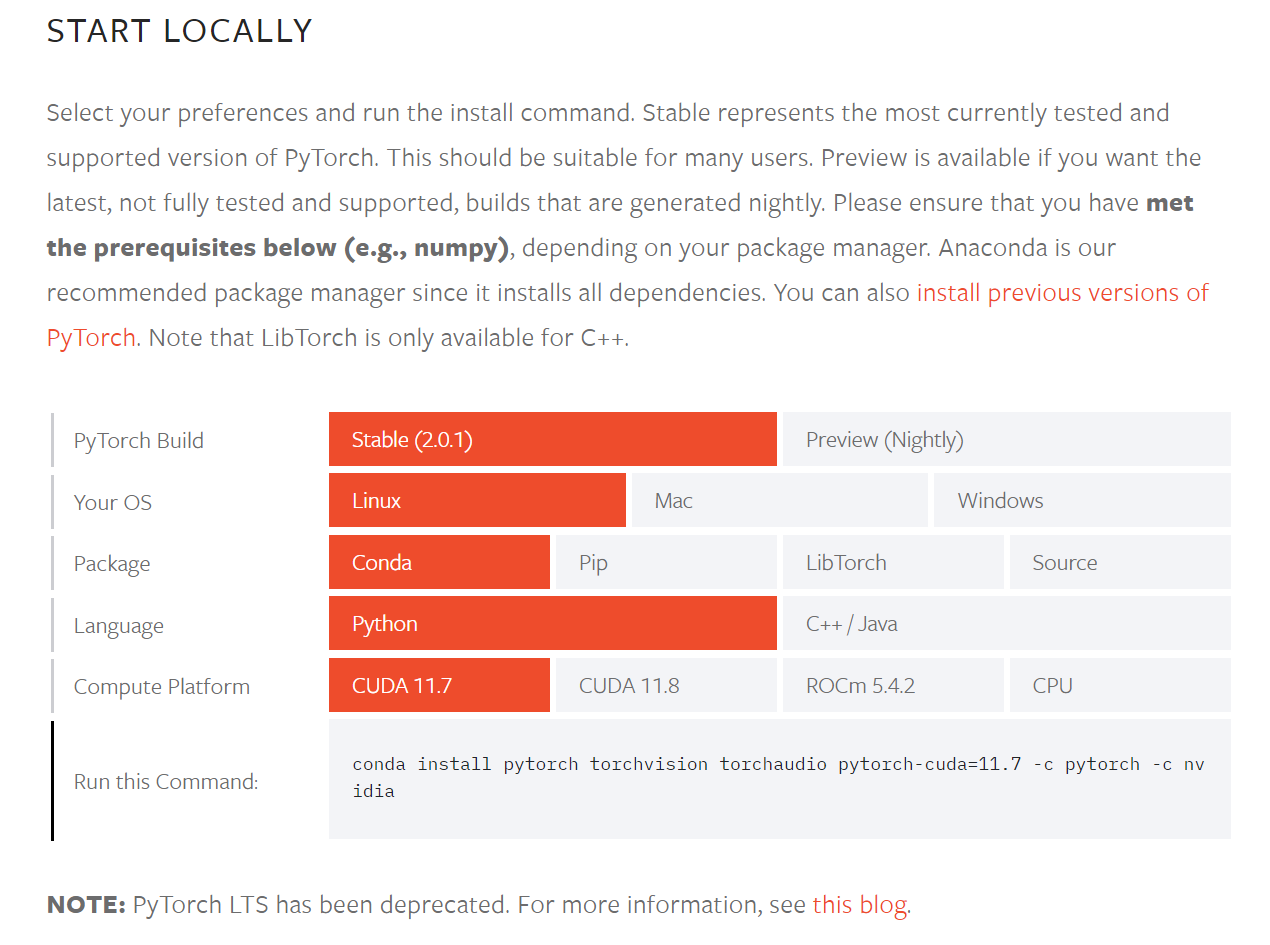Choose Linux as your OS
Screen dimensions: 1270x945
477,500
